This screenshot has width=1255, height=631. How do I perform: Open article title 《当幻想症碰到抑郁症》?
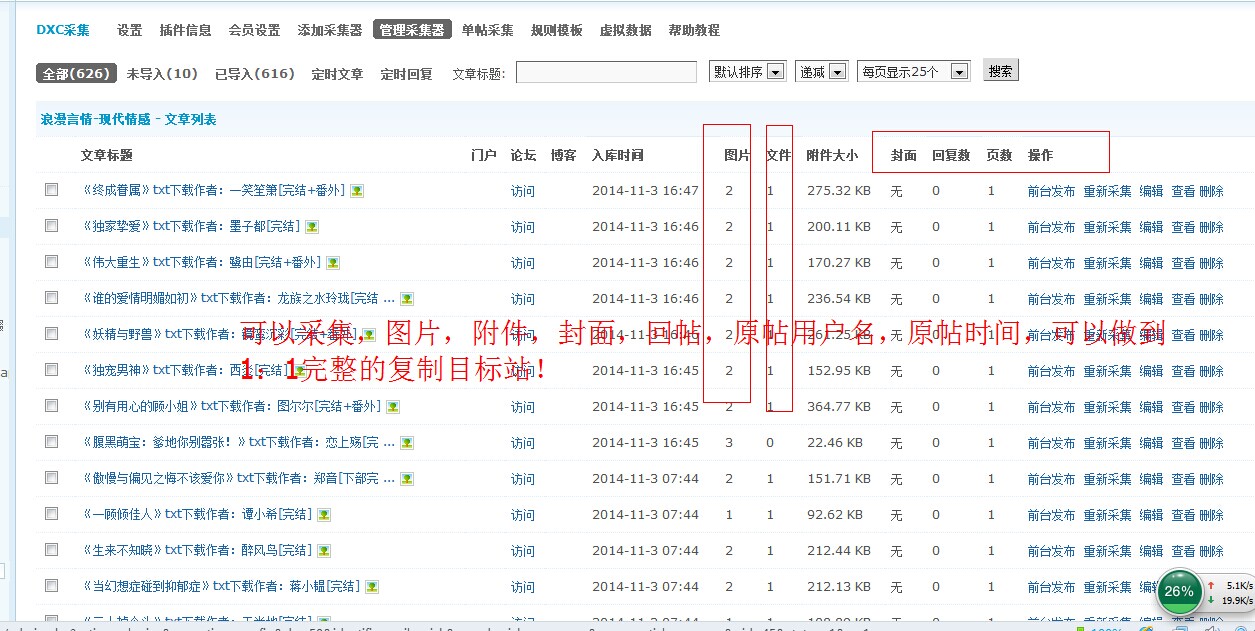click(x=220, y=587)
